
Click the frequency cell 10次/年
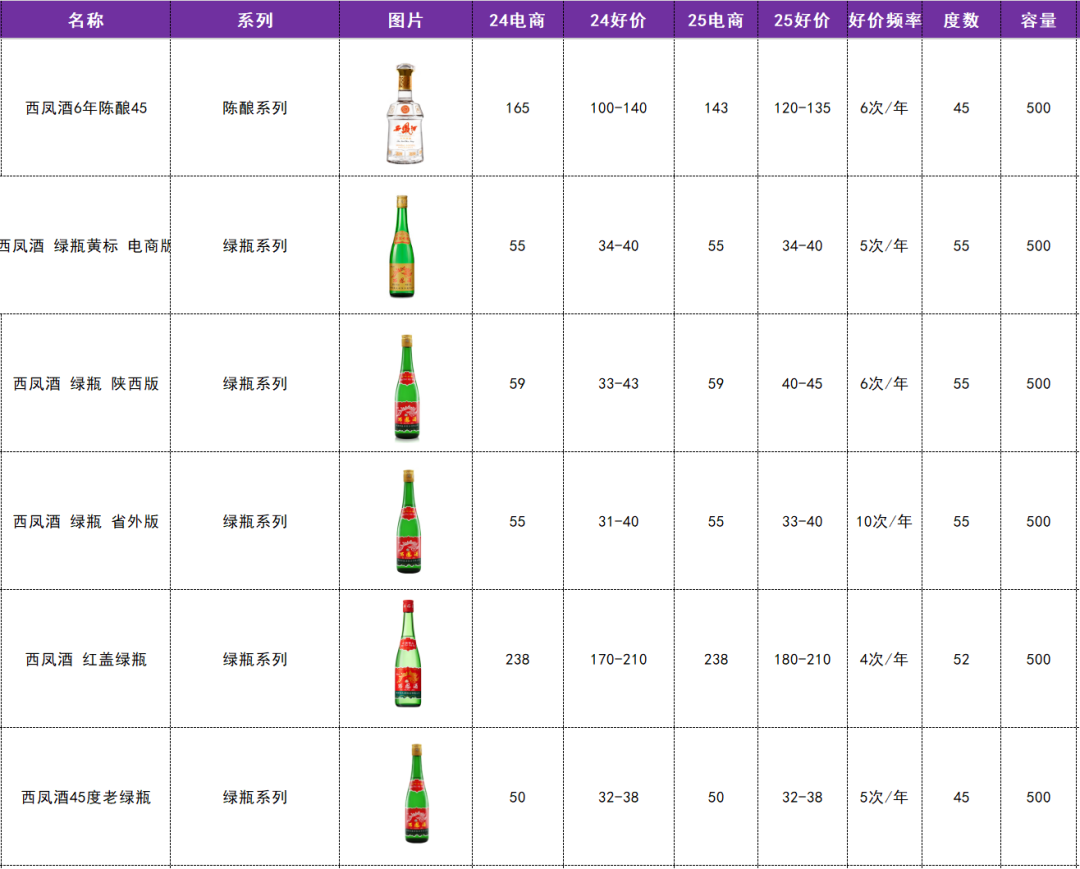884,521
